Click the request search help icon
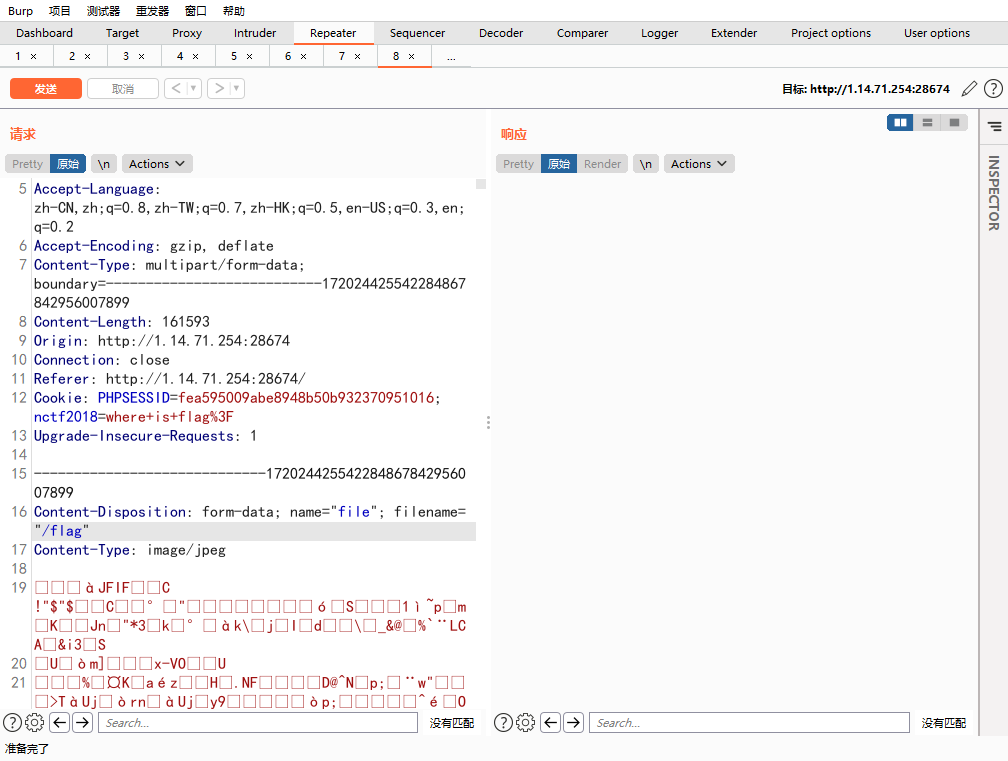The height and width of the screenshot is (761, 1008). 12,722
